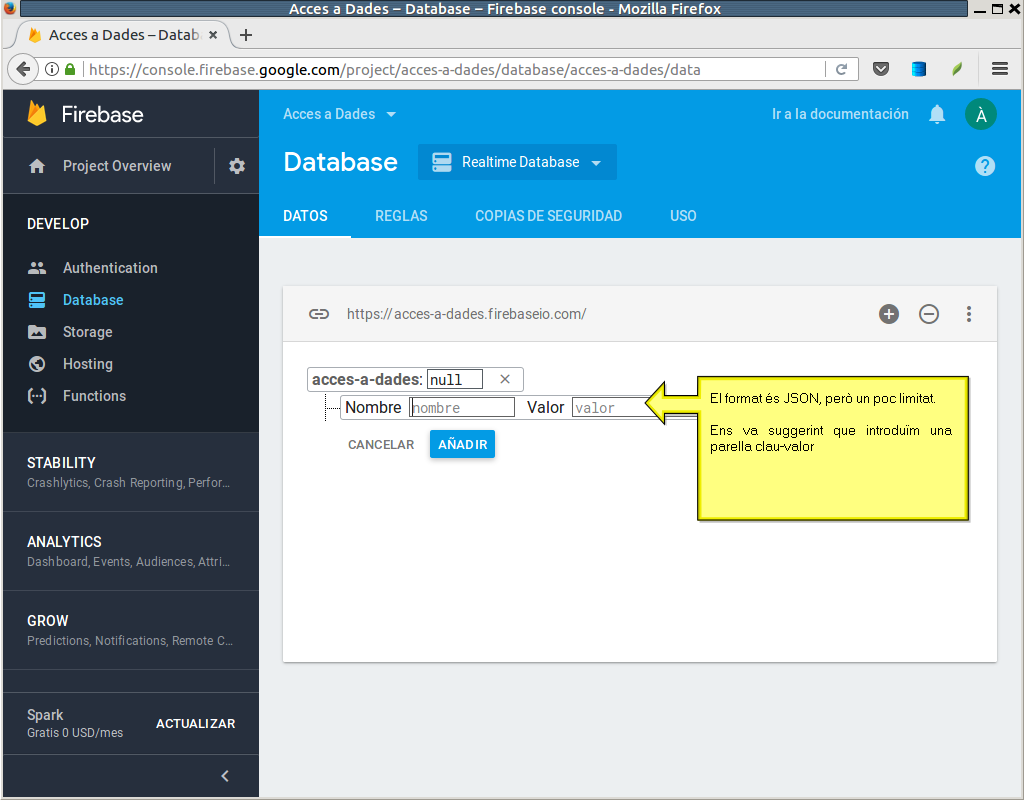The width and height of the screenshot is (1024, 800).
Task: Select Database in the sidebar
Action: 93,300
